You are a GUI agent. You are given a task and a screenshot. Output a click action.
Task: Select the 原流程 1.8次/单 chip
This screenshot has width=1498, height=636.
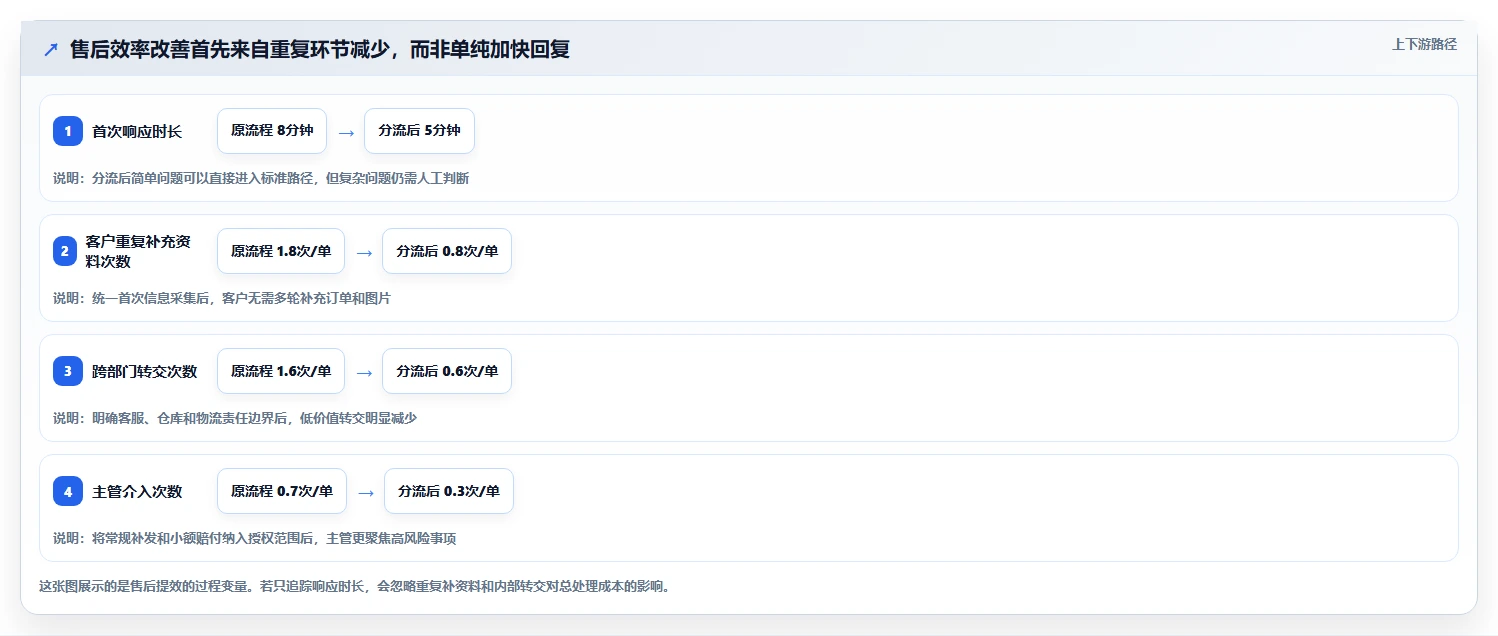(281, 251)
